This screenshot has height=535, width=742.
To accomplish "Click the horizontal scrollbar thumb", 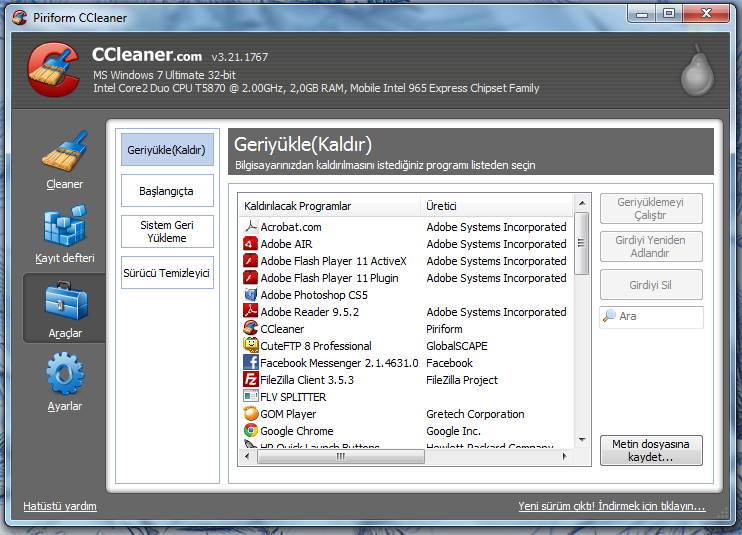I will click(341, 456).
